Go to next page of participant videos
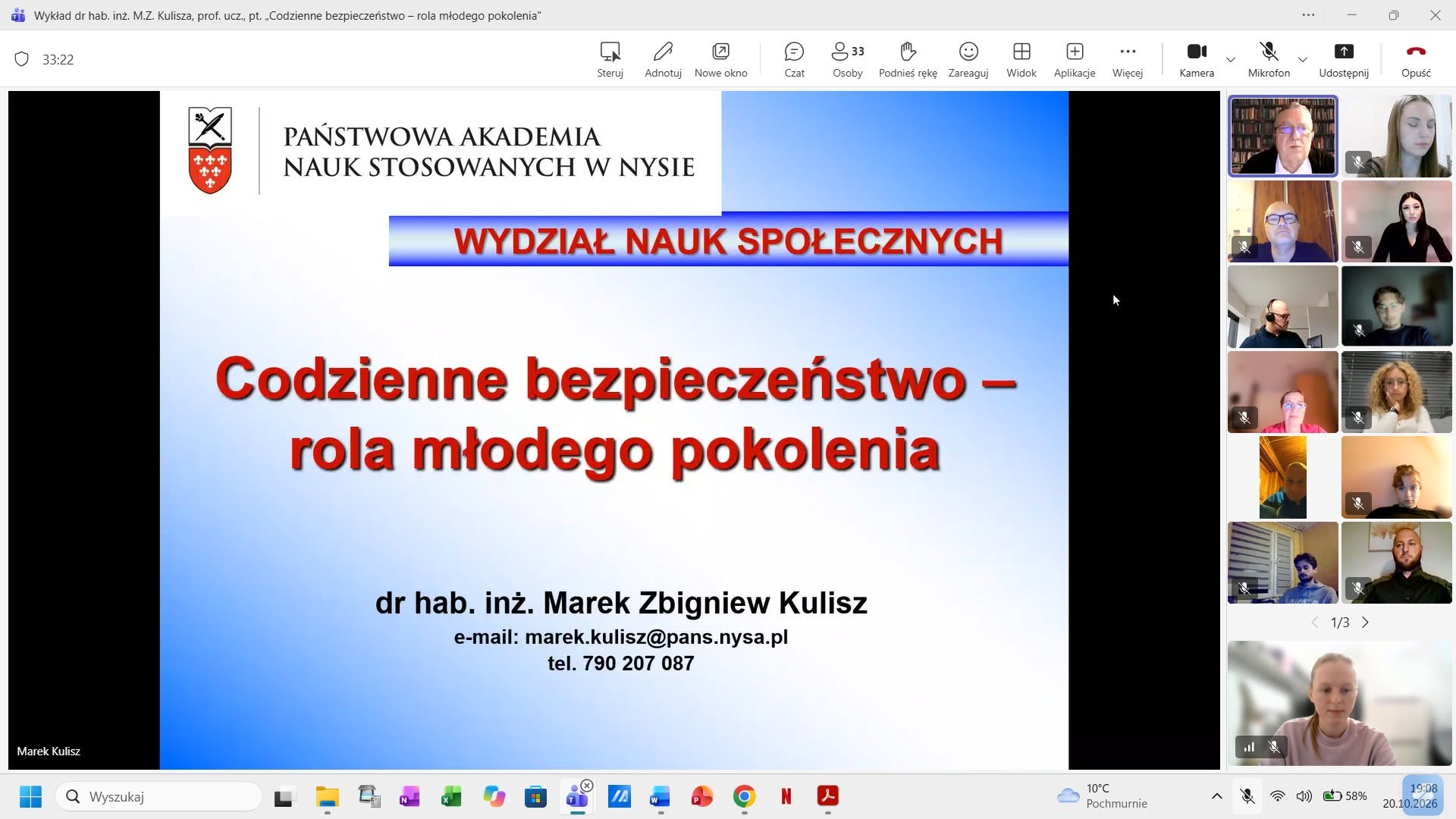Image resolution: width=1456 pixels, height=819 pixels. pyautogui.click(x=1366, y=623)
